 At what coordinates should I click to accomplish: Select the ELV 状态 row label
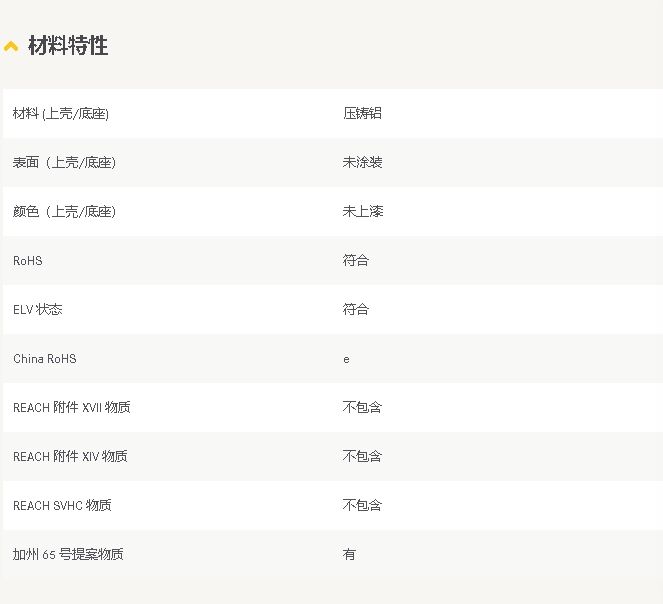(x=38, y=310)
